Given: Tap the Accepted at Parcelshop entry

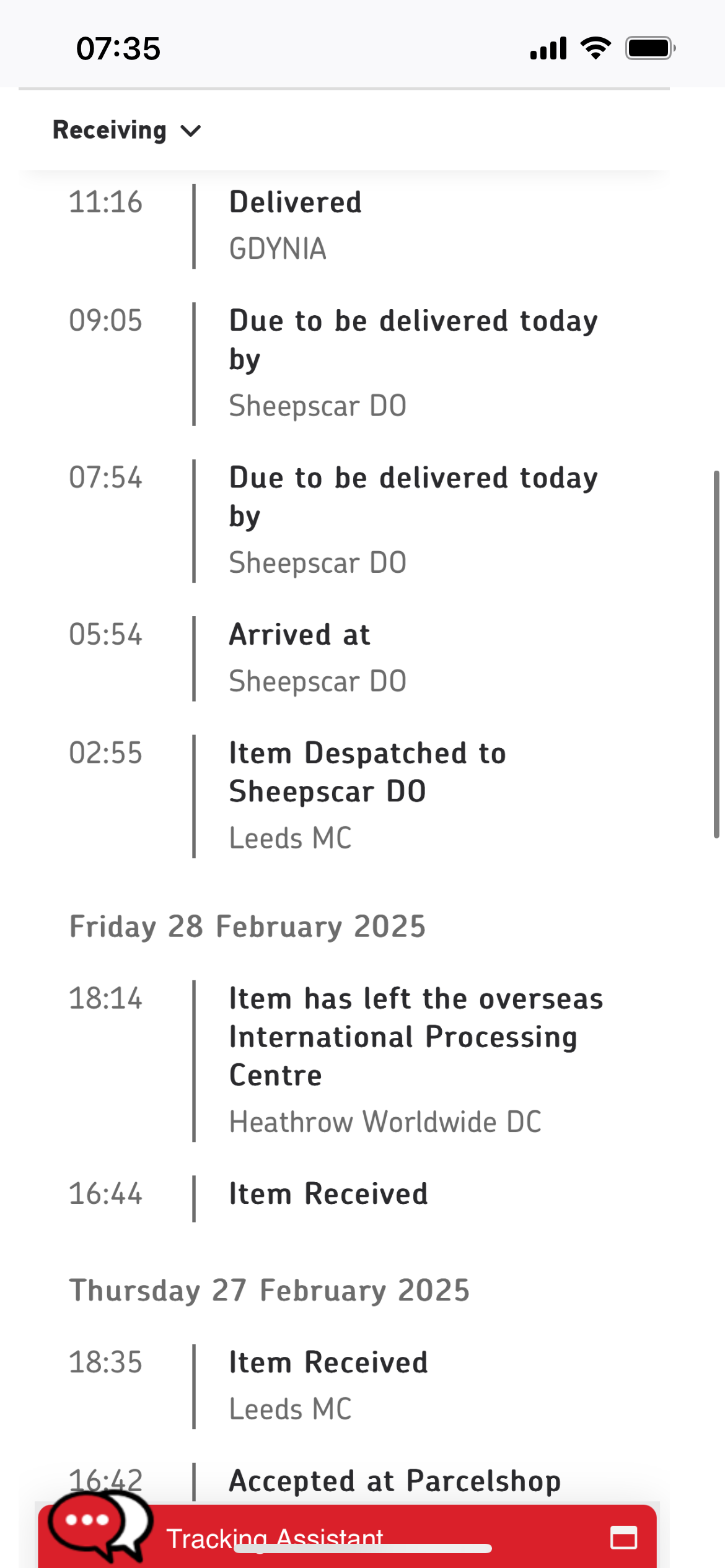Looking at the screenshot, I should click(395, 1481).
